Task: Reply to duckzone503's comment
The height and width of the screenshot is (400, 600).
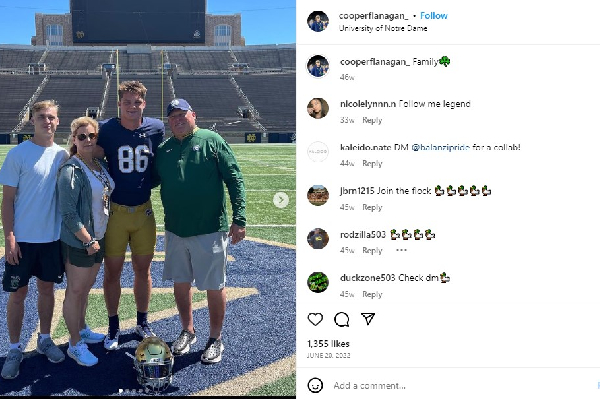Action: tap(372, 294)
